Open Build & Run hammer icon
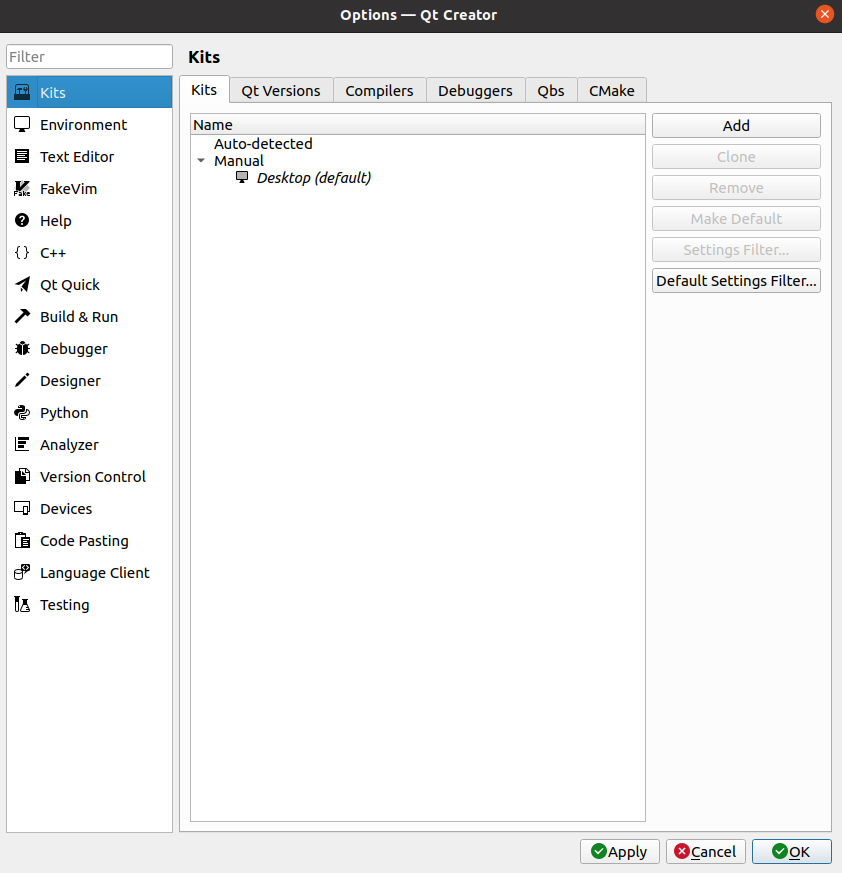Viewport: 842px width, 873px height. 22,316
